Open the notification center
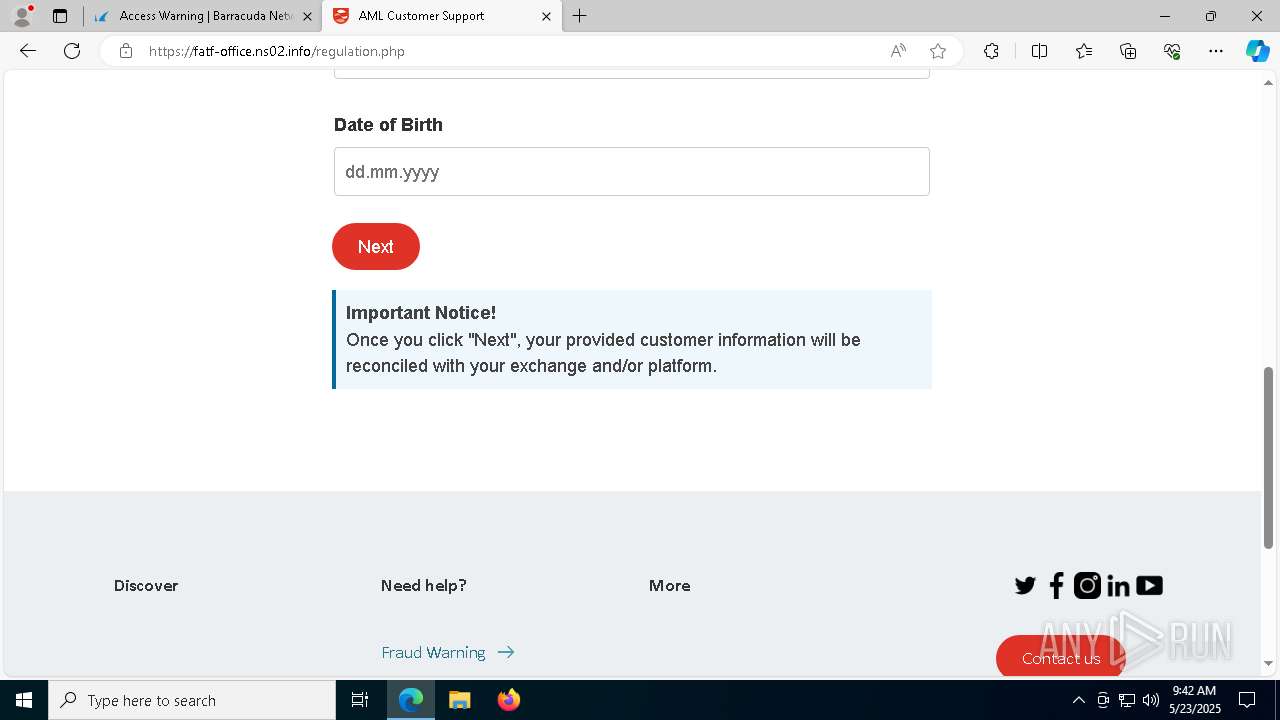Viewport: 1280px width, 720px height. [x=1247, y=700]
